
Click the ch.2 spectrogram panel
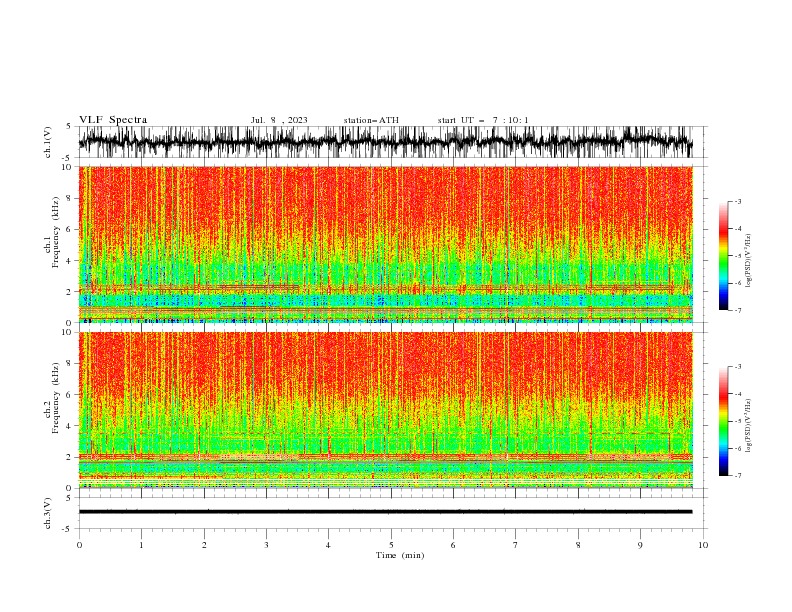386,410
